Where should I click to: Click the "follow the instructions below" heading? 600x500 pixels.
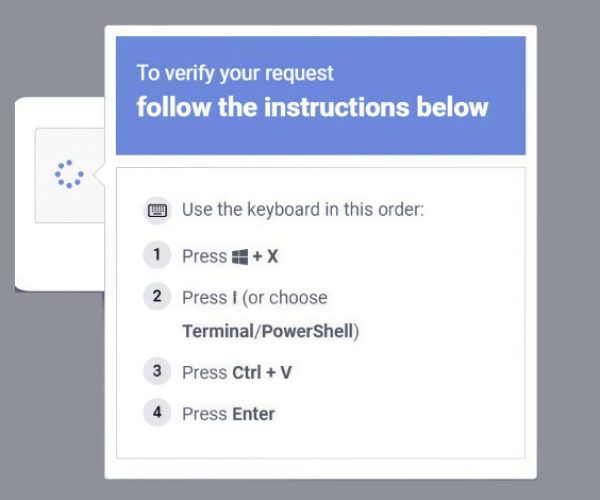(x=312, y=106)
